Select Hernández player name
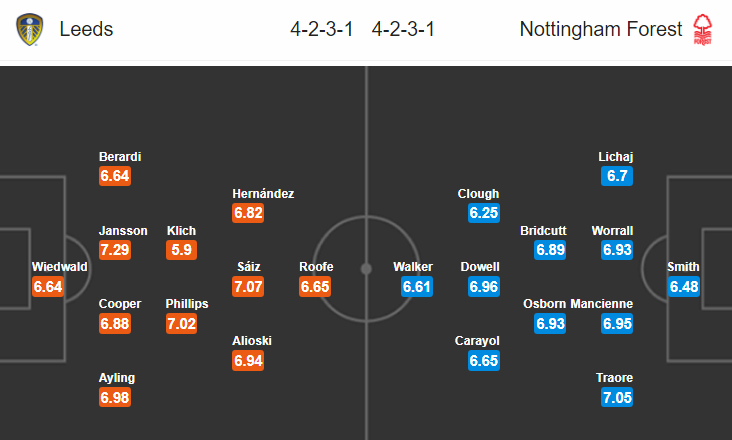Image resolution: width=732 pixels, height=440 pixels. [x=263, y=194]
